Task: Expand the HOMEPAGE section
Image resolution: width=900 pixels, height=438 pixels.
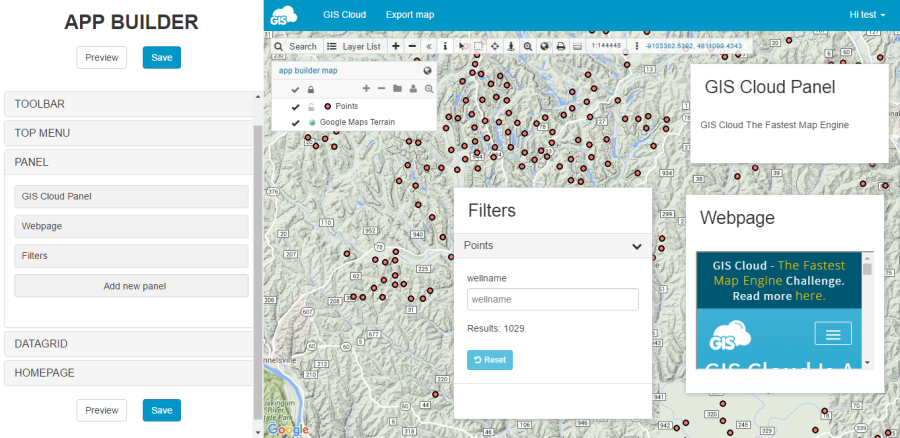Action: coord(129,373)
